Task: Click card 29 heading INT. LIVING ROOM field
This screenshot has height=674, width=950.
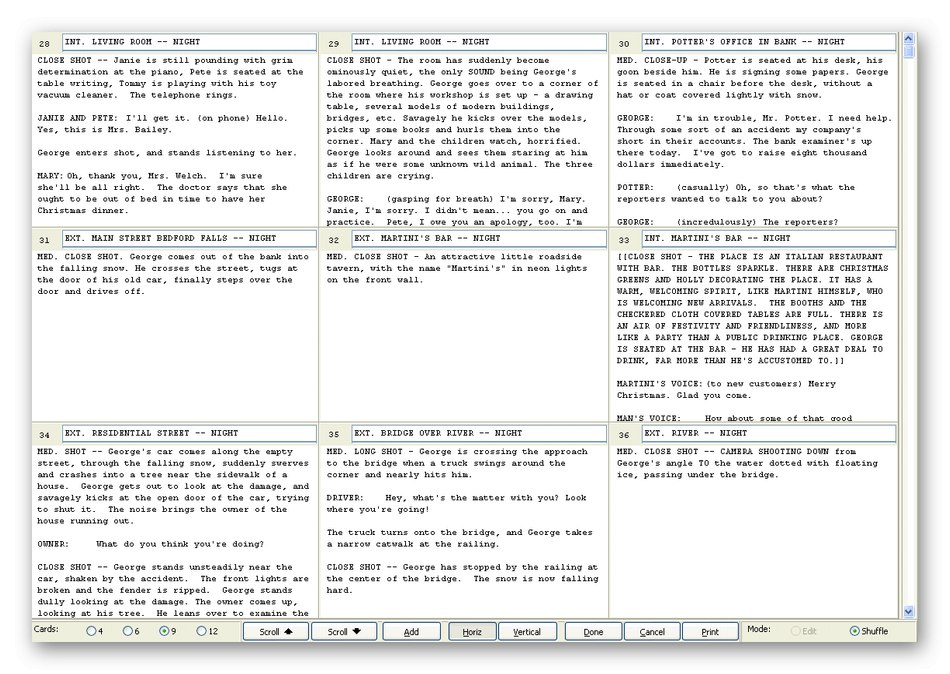Action: point(479,42)
